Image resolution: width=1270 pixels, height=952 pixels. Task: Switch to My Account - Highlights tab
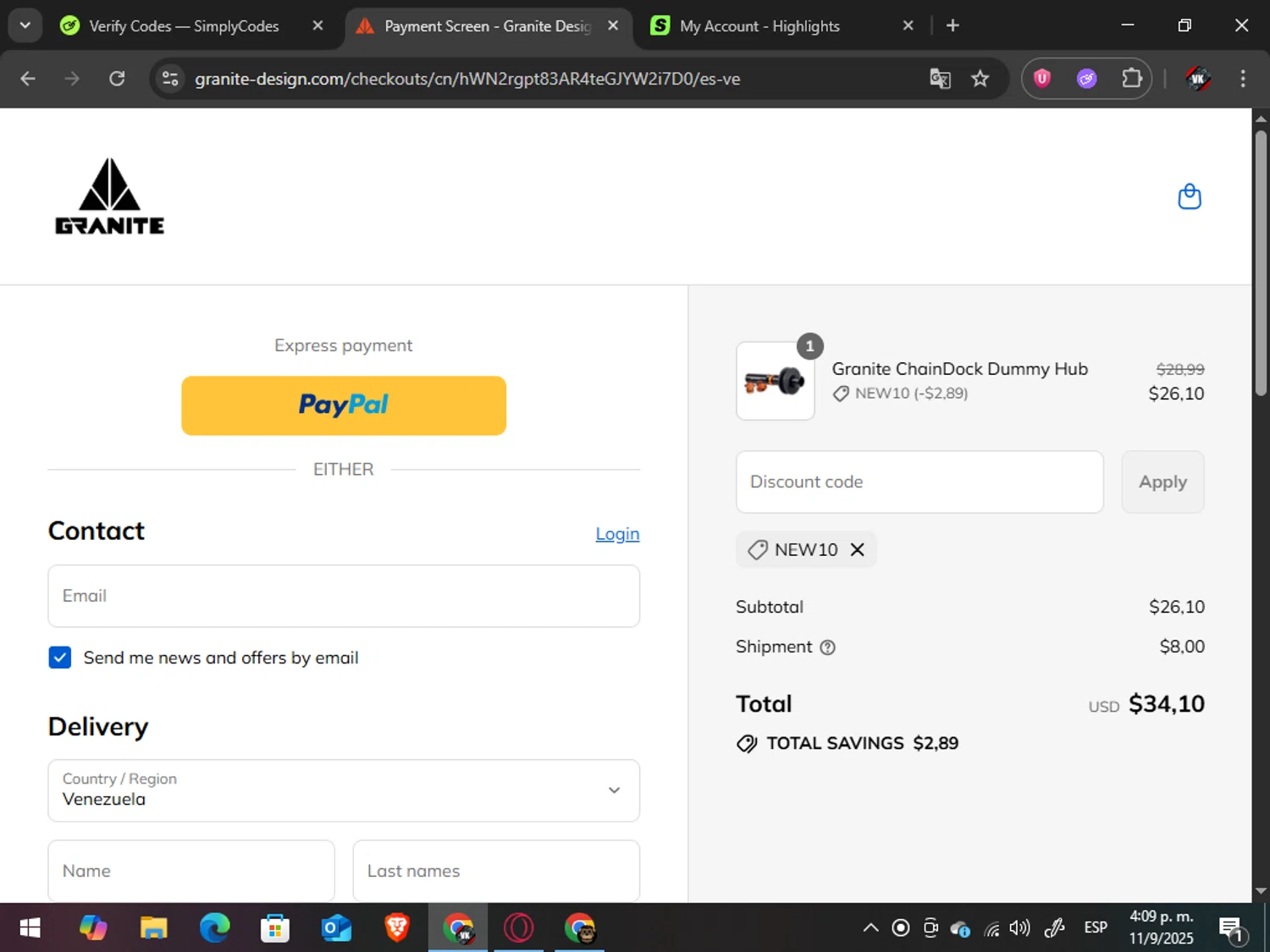pyautogui.click(x=759, y=26)
